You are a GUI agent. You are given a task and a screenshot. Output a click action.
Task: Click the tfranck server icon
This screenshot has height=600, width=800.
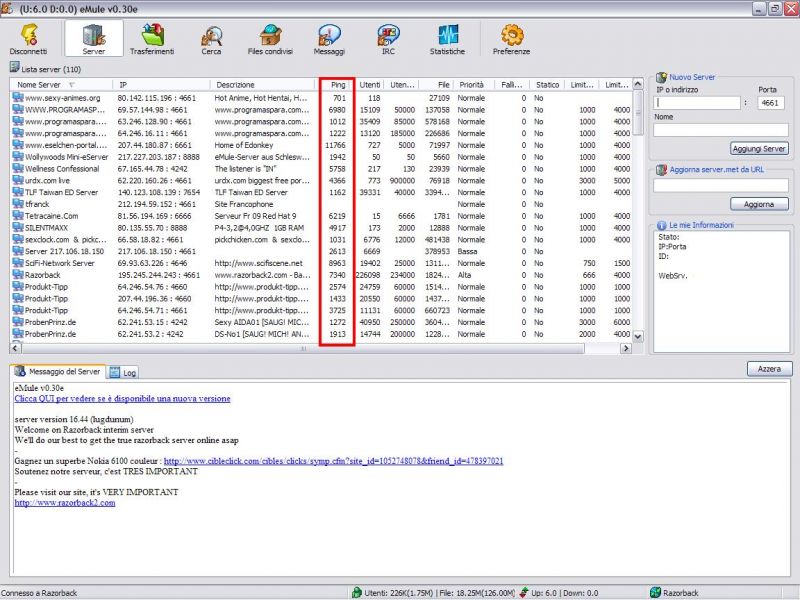[18, 204]
